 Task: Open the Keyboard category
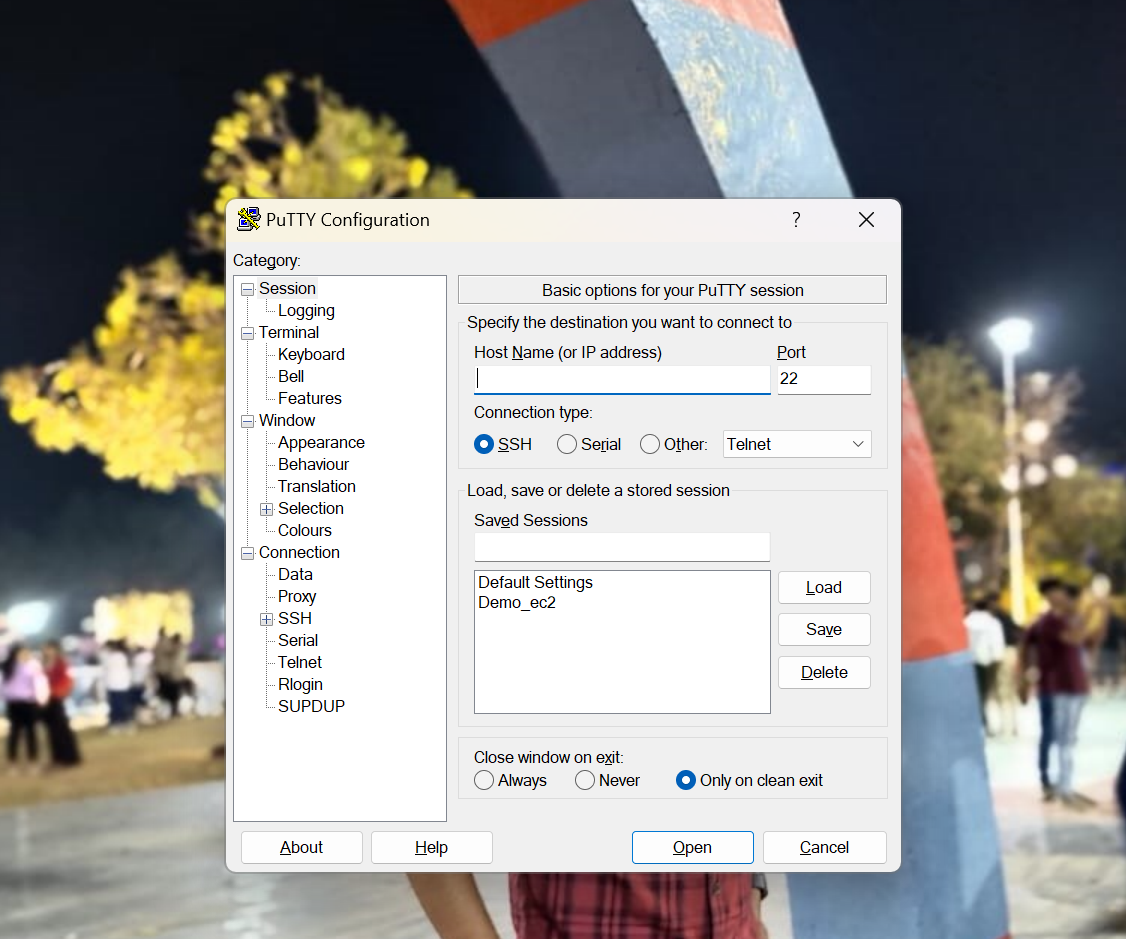[311, 355]
